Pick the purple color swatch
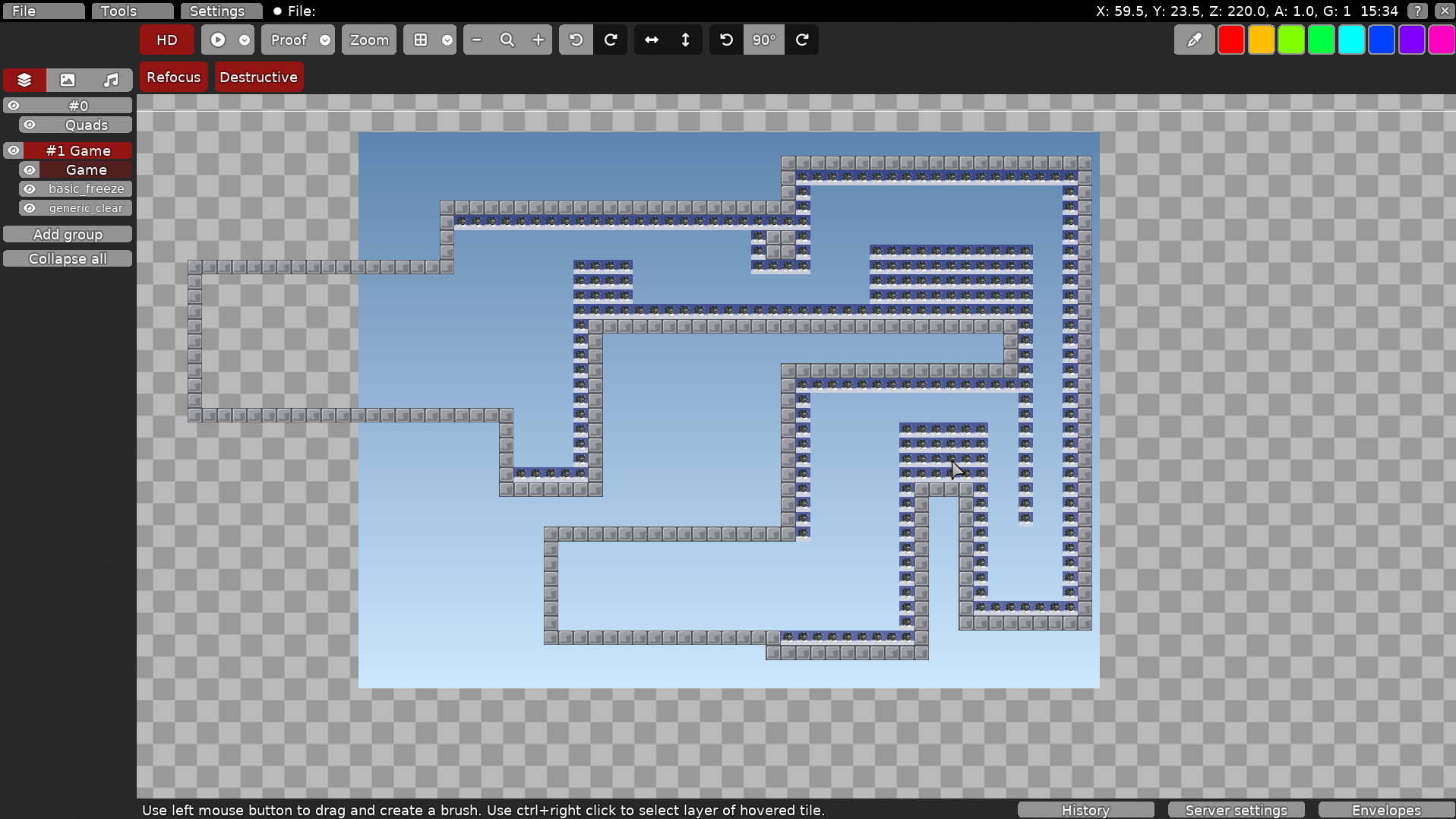 (x=1412, y=40)
